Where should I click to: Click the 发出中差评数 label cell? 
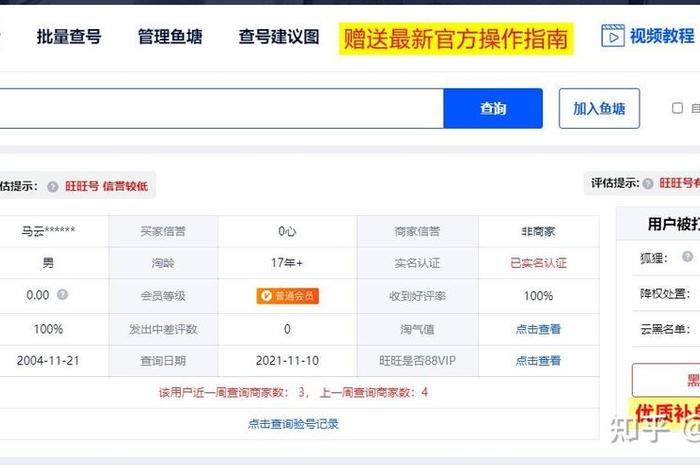pos(163,329)
